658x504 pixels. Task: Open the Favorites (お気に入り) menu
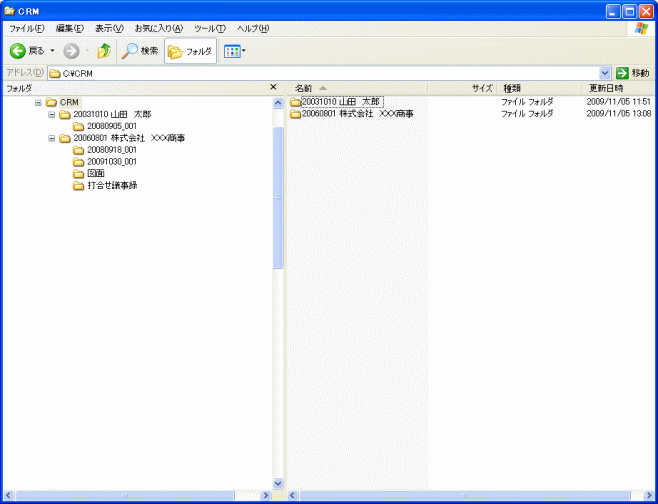[x=158, y=28]
